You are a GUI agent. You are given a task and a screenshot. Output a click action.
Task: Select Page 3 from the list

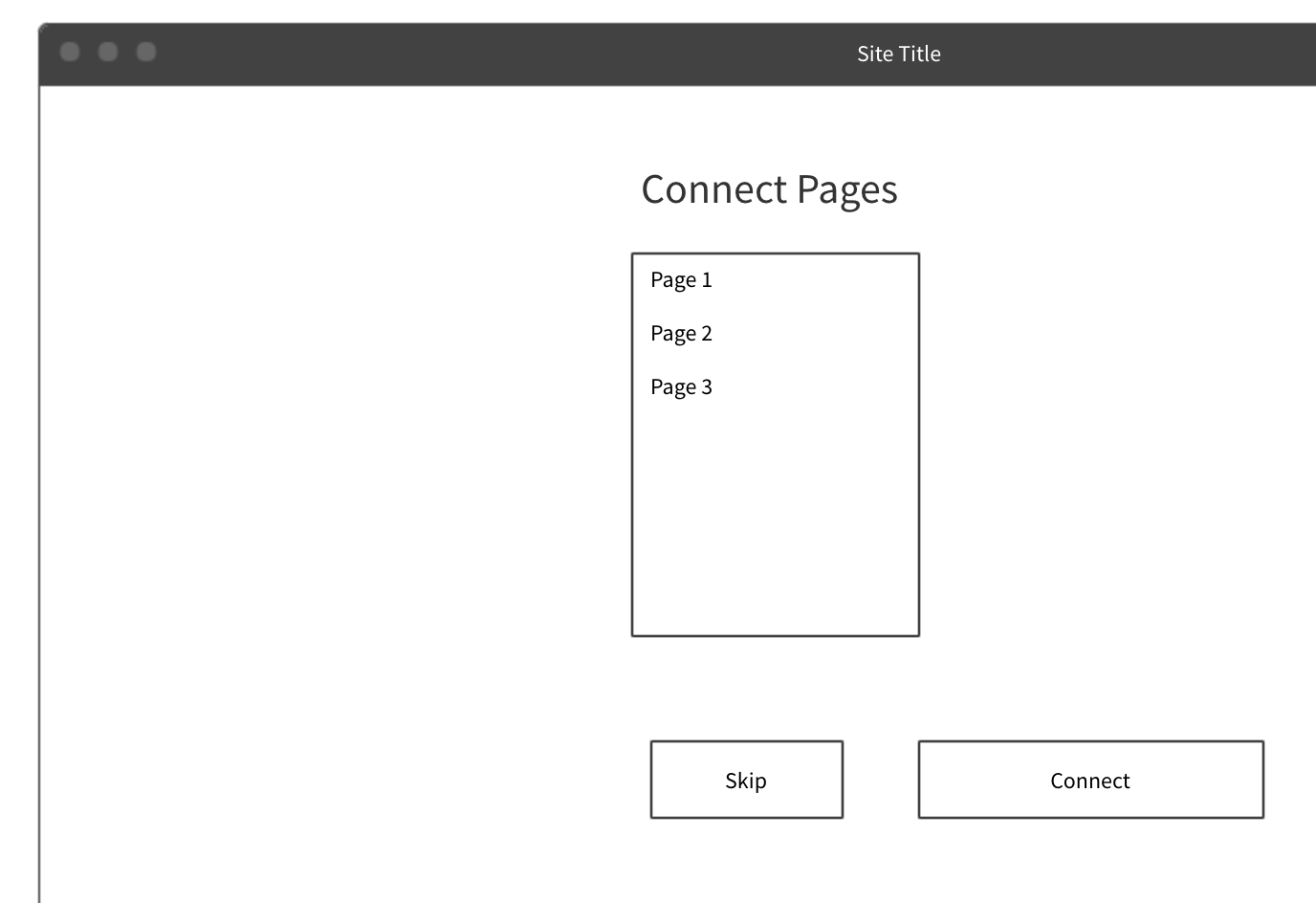click(x=680, y=386)
